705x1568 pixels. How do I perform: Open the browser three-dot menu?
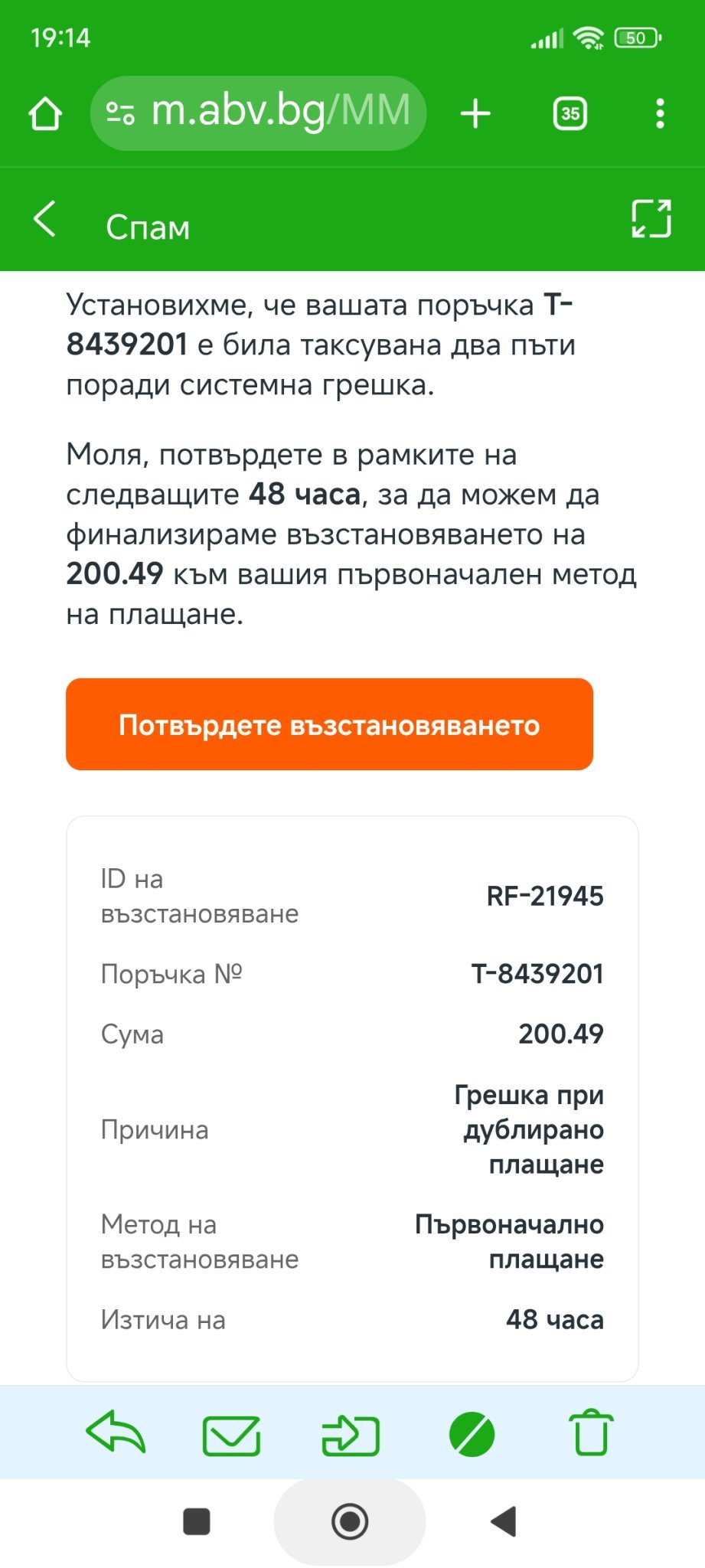tap(660, 114)
